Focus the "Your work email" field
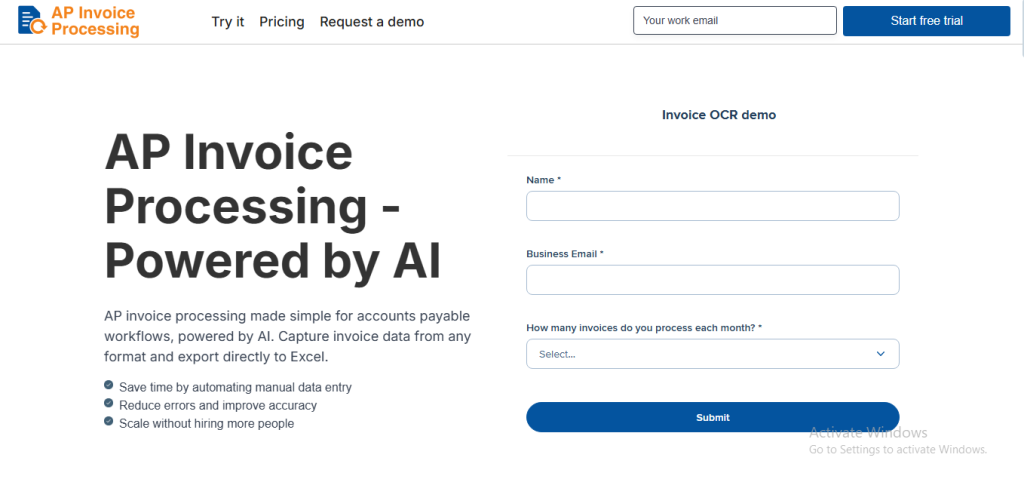Image resolution: width=1024 pixels, height=479 pixels. tap(734, 20)
